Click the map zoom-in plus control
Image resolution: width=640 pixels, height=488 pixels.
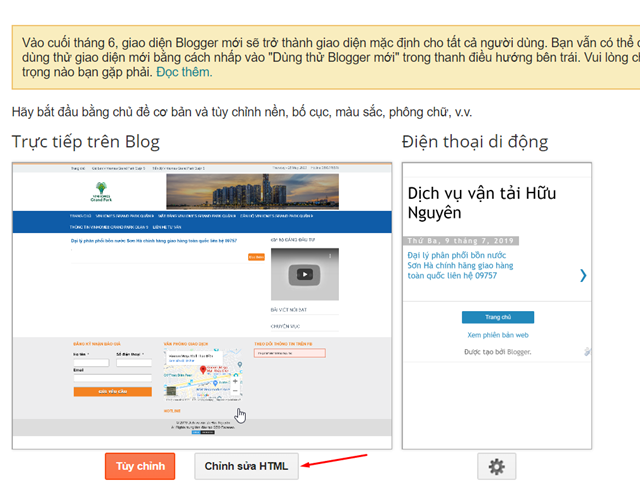235,381
